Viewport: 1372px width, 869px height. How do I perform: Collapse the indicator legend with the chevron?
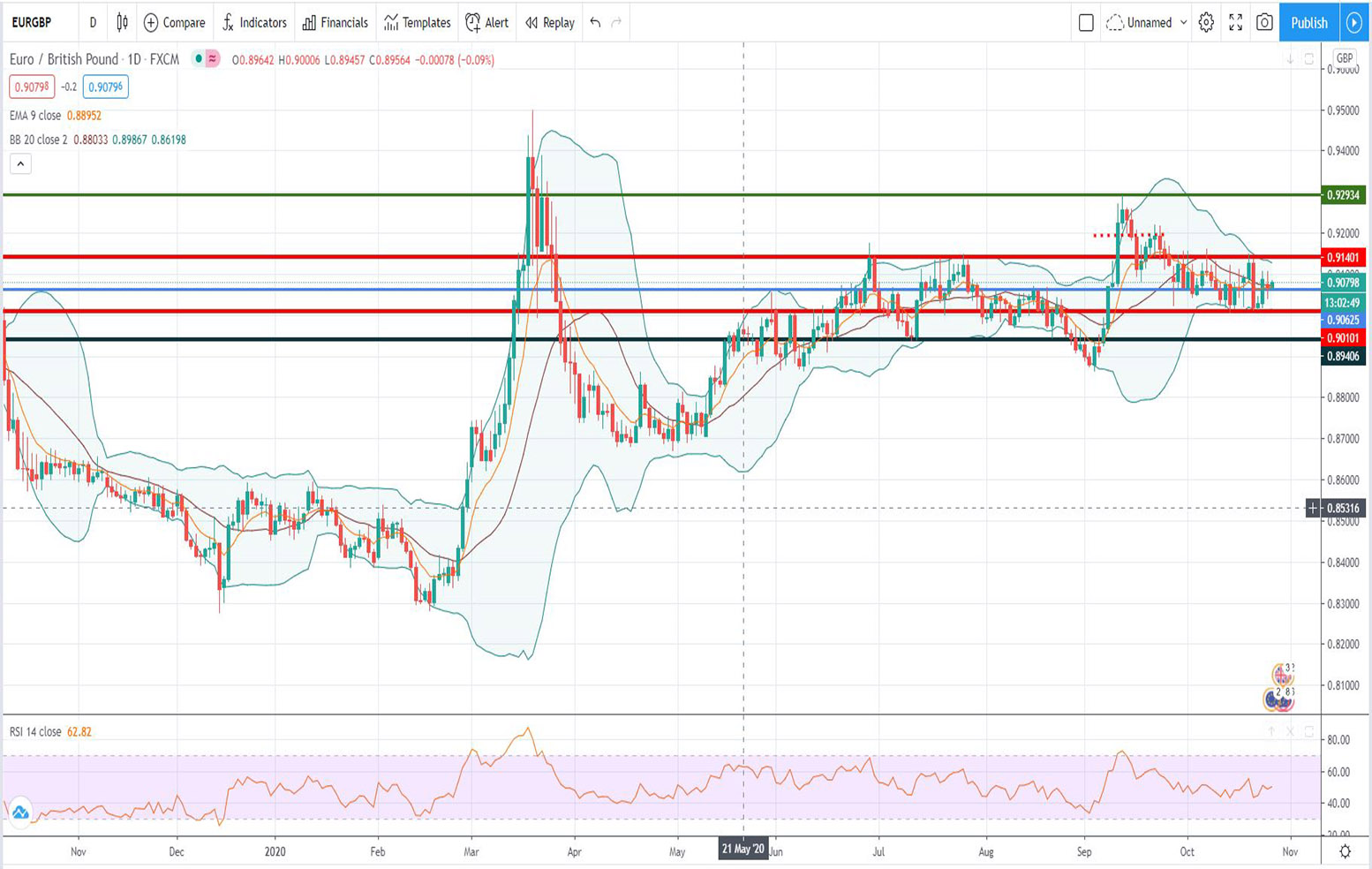point(19,163)
